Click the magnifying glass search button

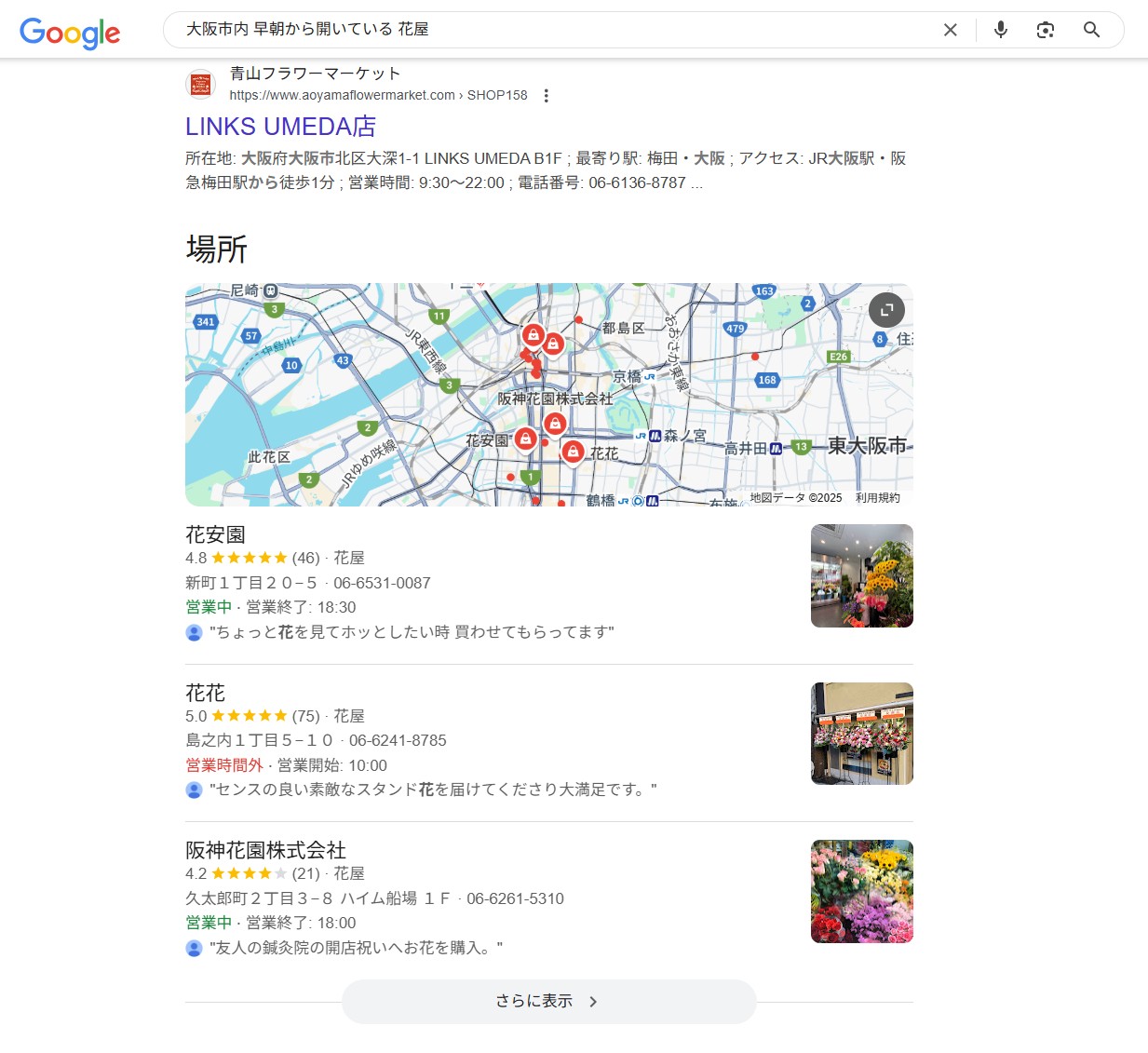(1091, 30)
